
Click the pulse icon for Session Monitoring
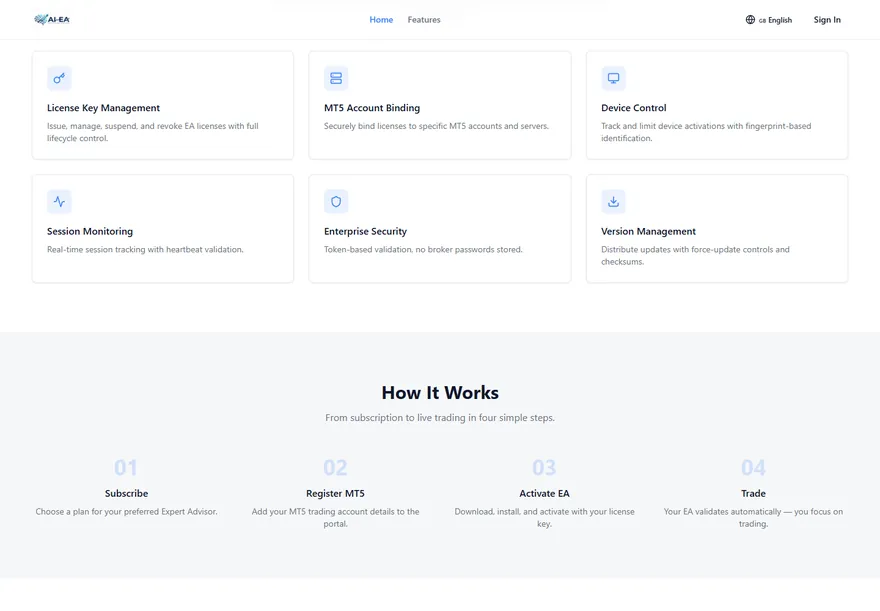pyautogui.click(x=59, y=201)
